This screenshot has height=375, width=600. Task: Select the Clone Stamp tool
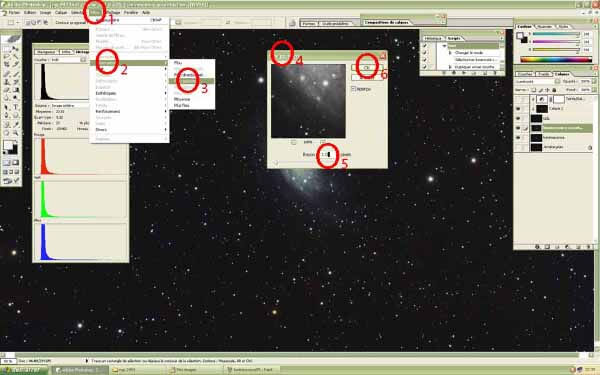7,82
